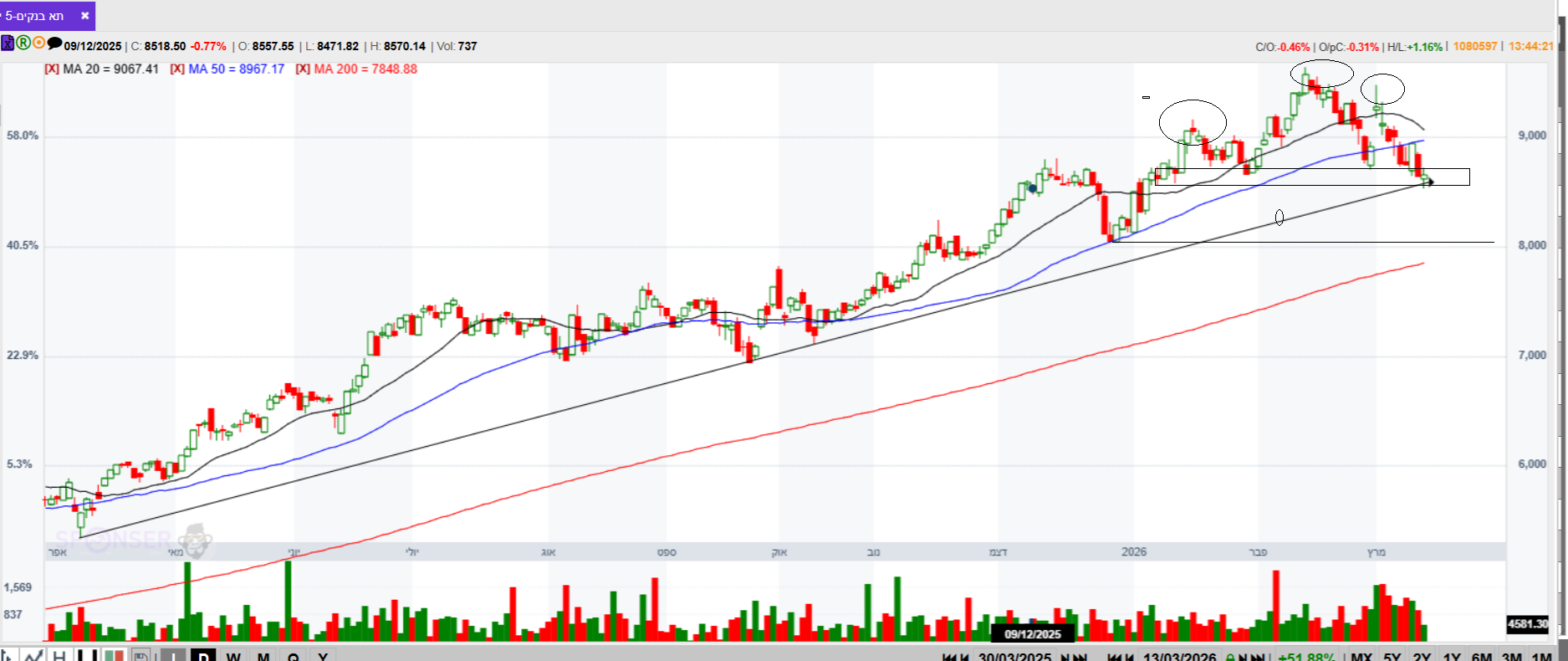
Task: Click the 13/03/2026 end date field
Action: point(1179,657)
